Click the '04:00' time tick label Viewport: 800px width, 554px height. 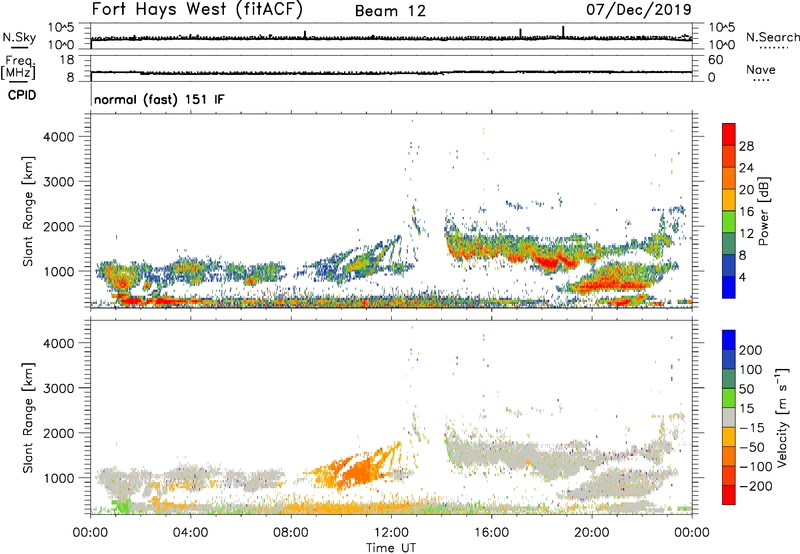191,533
